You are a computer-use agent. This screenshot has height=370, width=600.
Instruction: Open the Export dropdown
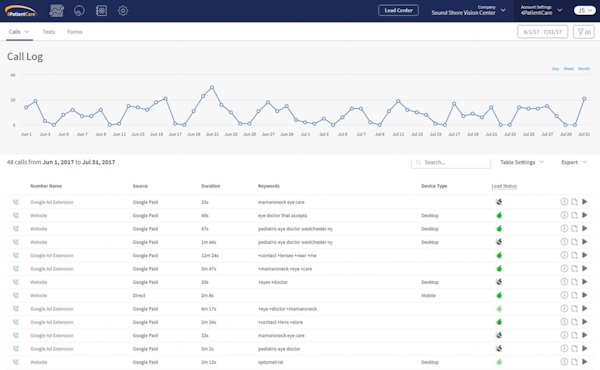[x=574, y=162]
